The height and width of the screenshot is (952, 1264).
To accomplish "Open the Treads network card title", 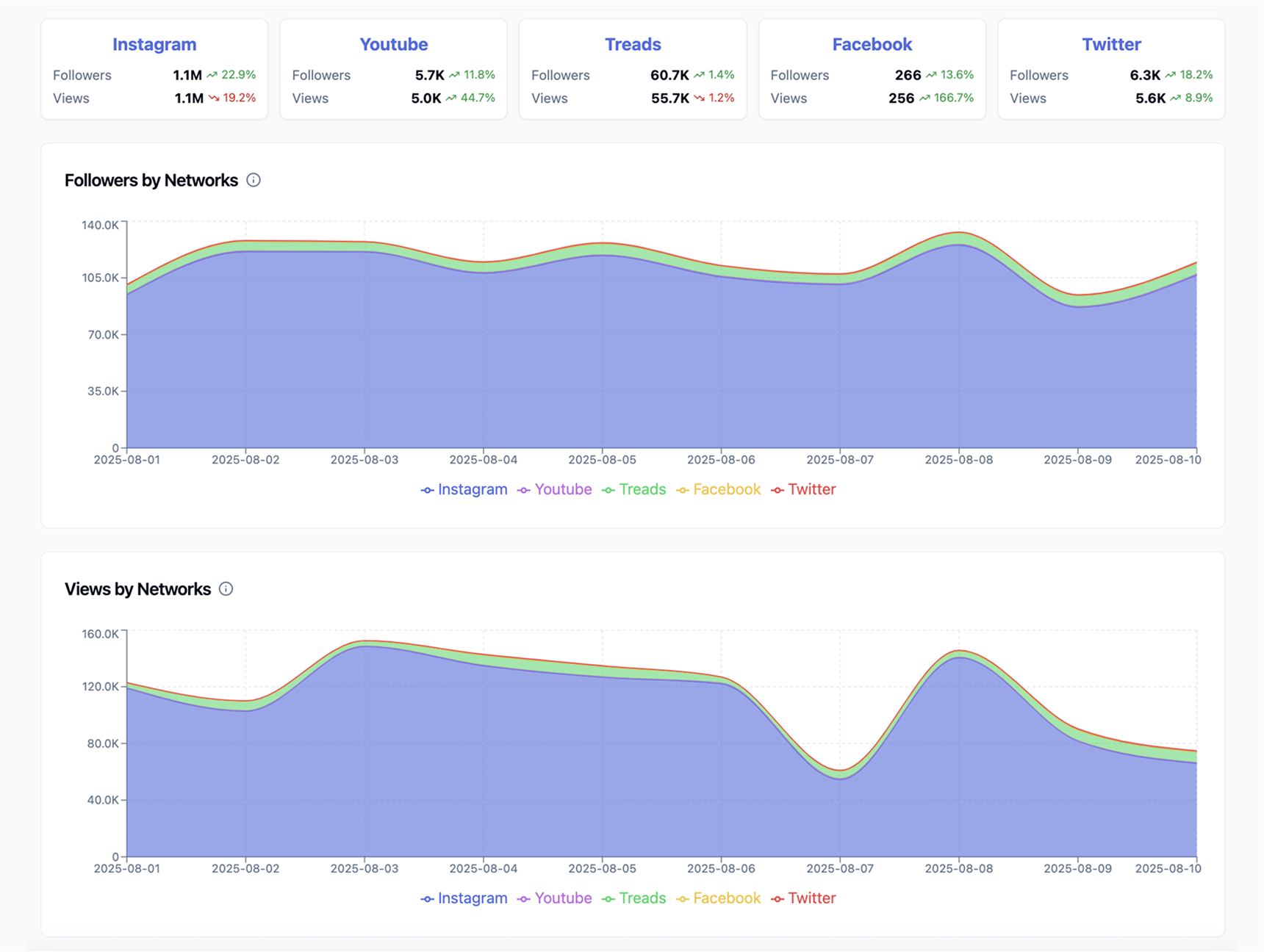I will coord(633,44).
